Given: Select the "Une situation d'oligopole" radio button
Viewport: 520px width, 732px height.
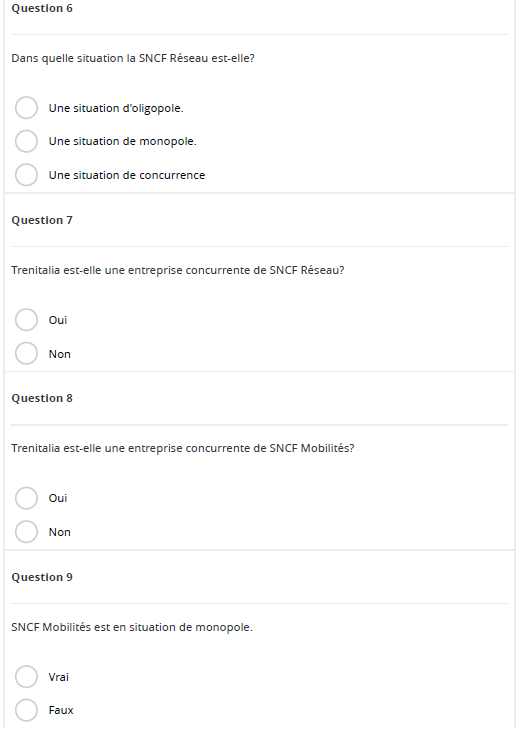Looking at the screenshot, I should click(x=26, y=108).
